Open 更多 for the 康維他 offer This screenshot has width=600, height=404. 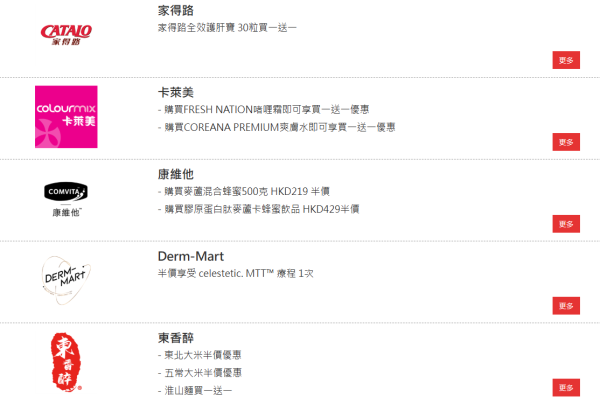pos(566,224)
